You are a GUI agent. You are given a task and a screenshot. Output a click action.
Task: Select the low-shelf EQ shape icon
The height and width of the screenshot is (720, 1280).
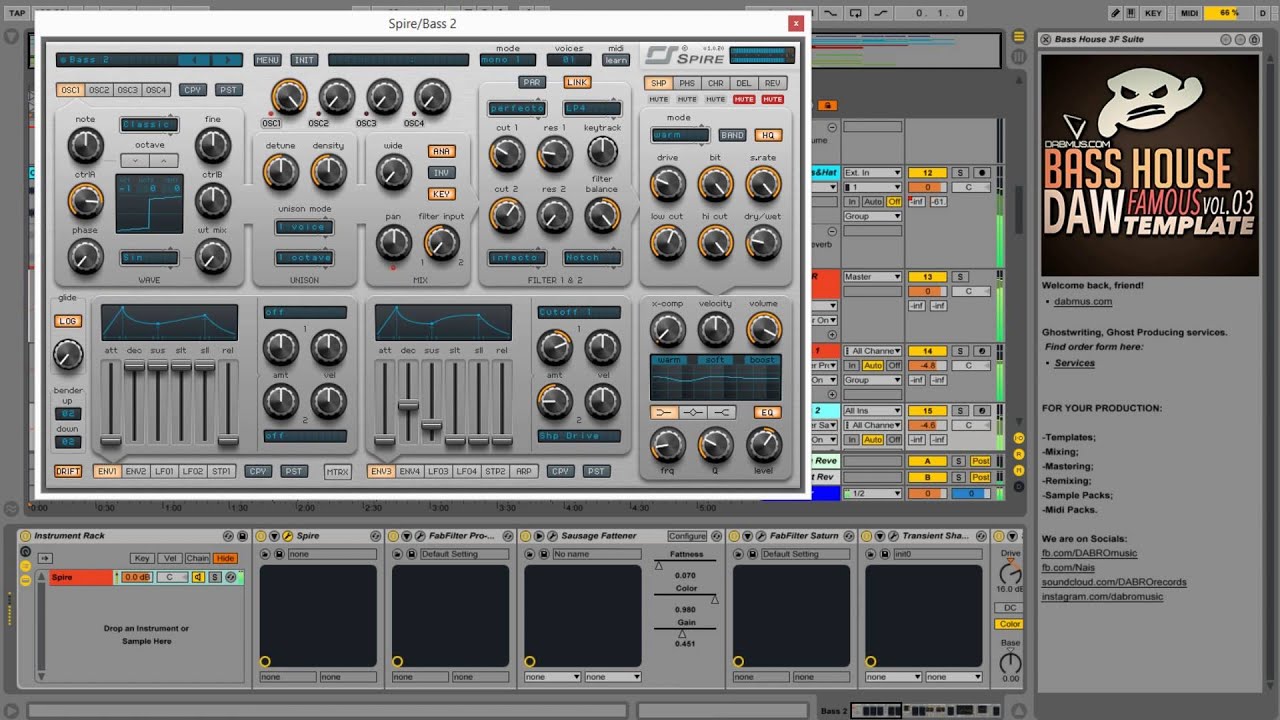[663, 412]
